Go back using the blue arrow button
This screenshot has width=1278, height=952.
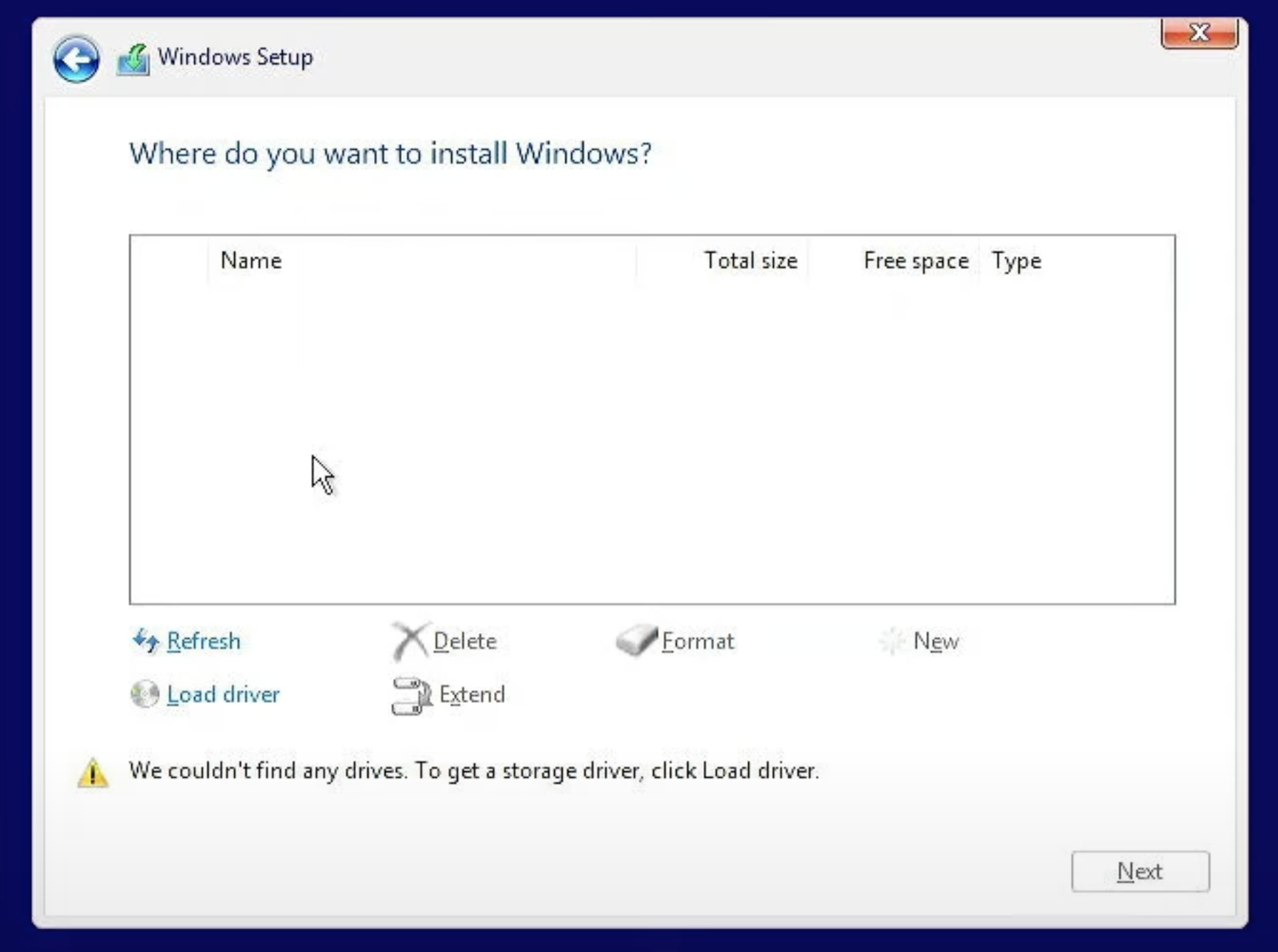tap(76, 59)
